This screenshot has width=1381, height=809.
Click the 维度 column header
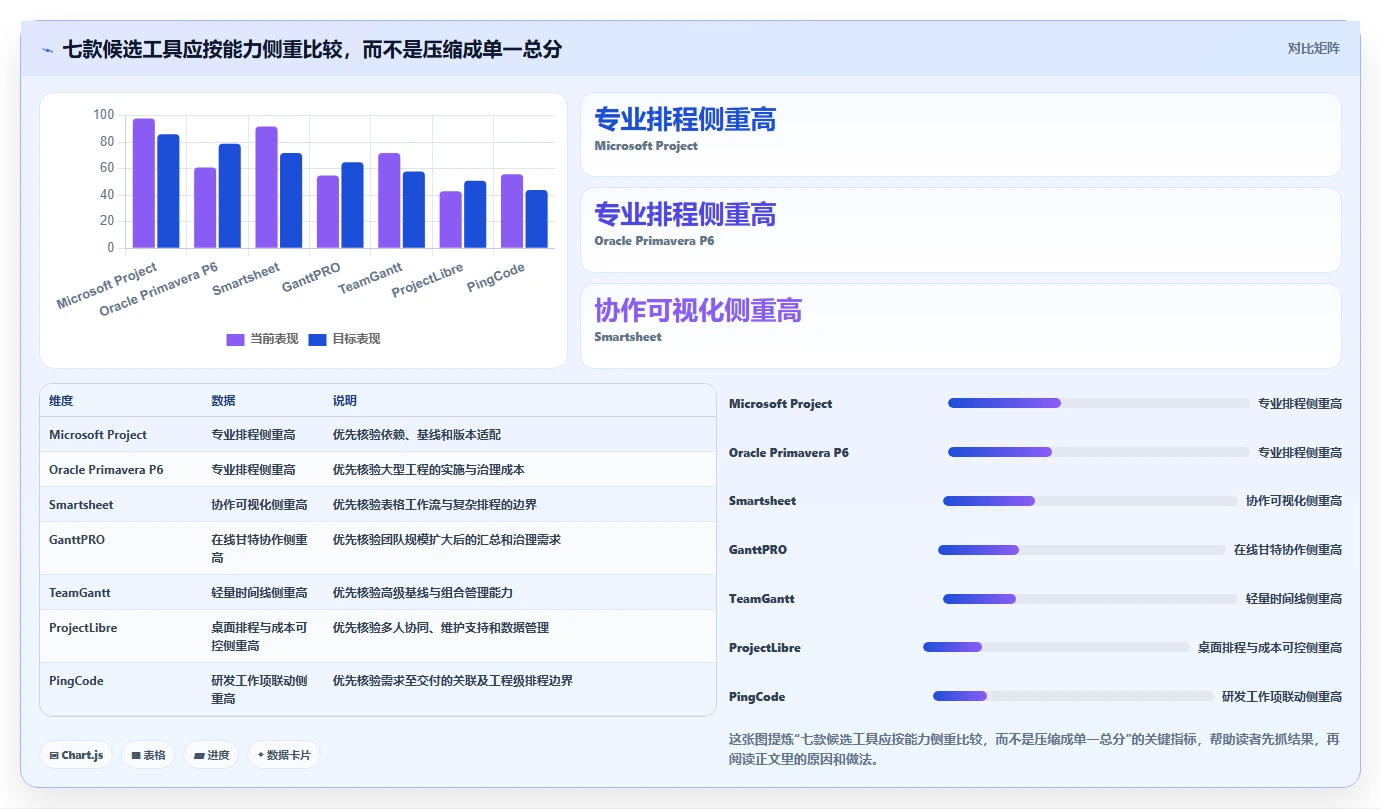pos(61,400)
